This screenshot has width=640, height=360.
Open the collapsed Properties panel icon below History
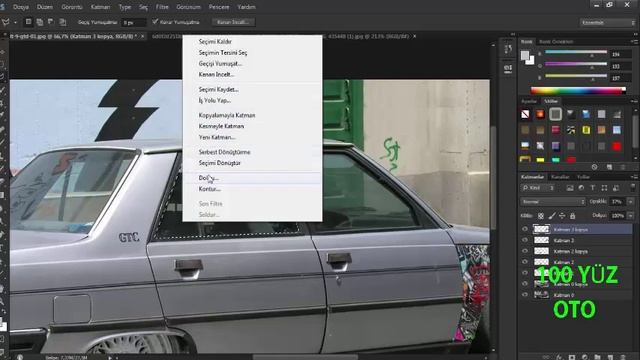(508, 68)
